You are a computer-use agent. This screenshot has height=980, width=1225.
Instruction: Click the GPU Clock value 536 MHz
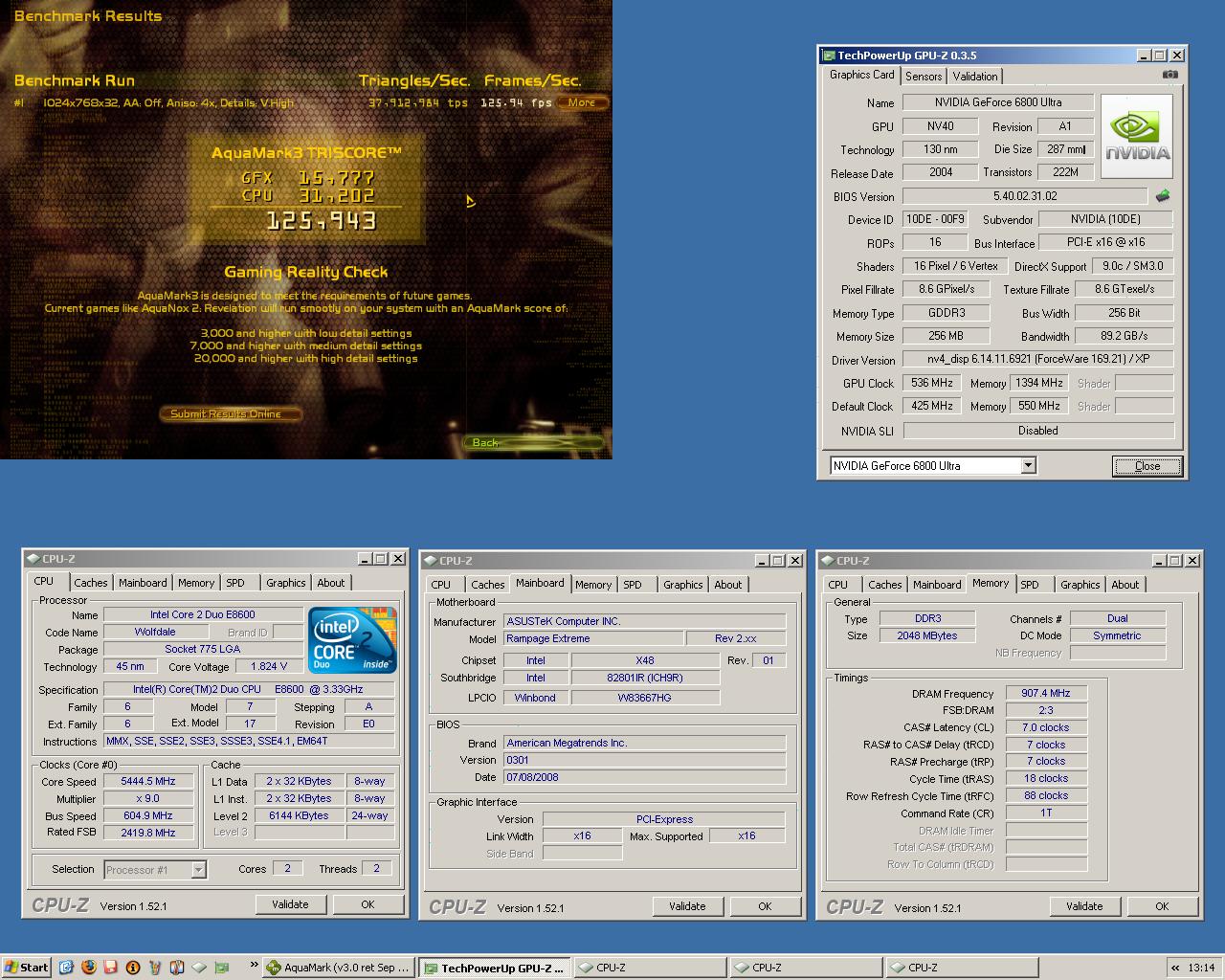click(x=932, y=383)
